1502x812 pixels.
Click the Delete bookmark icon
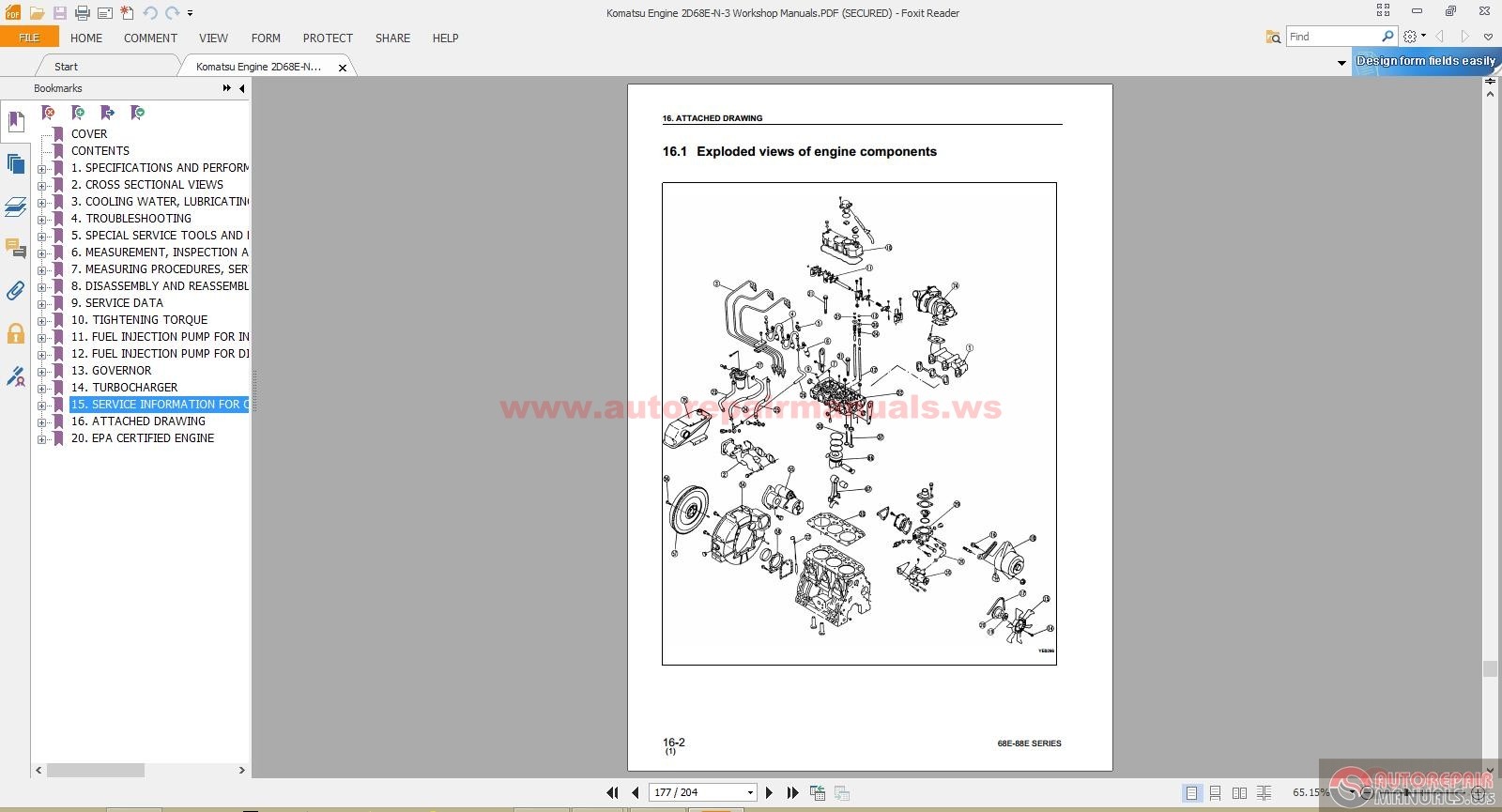(x=48, y=113)
